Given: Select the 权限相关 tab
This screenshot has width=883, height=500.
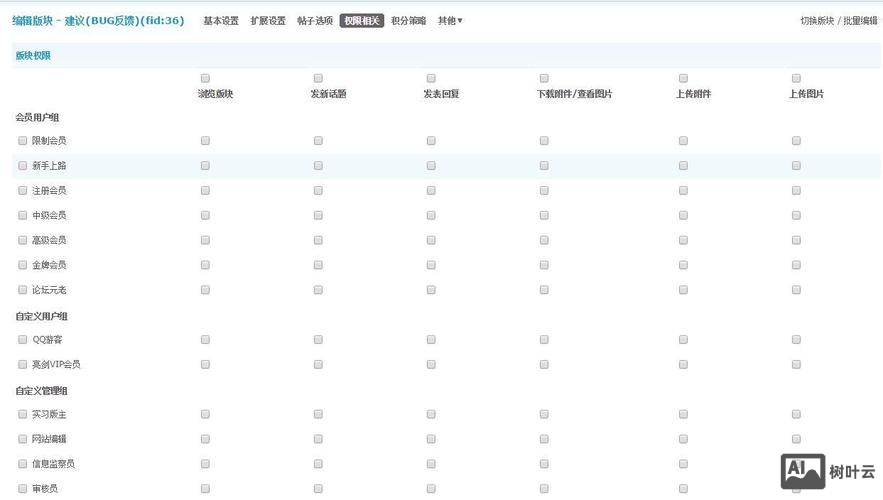Looking at the screenshot, I should 362,21.
